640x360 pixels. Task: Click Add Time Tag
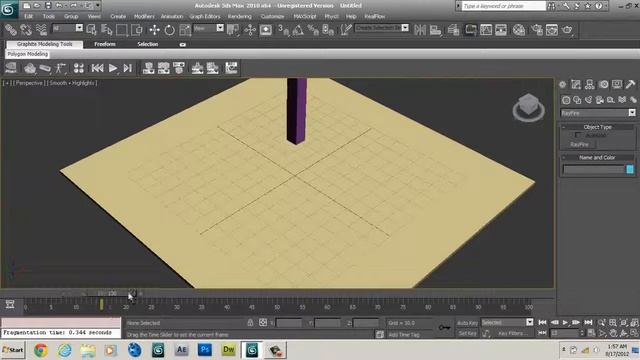(x=404, y=334)
